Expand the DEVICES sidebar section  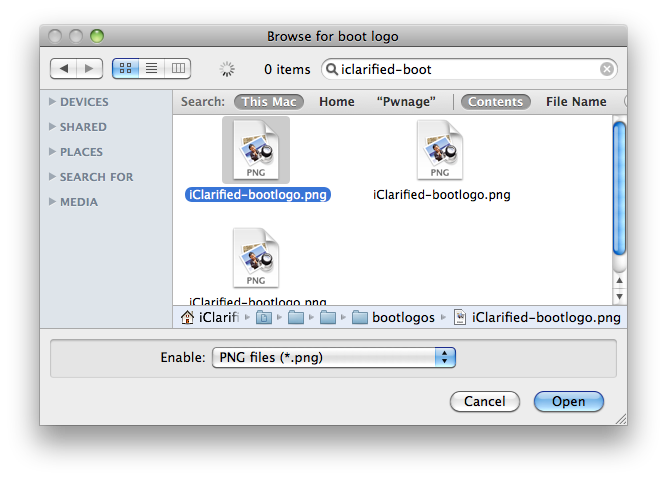[x=52, y=101]
